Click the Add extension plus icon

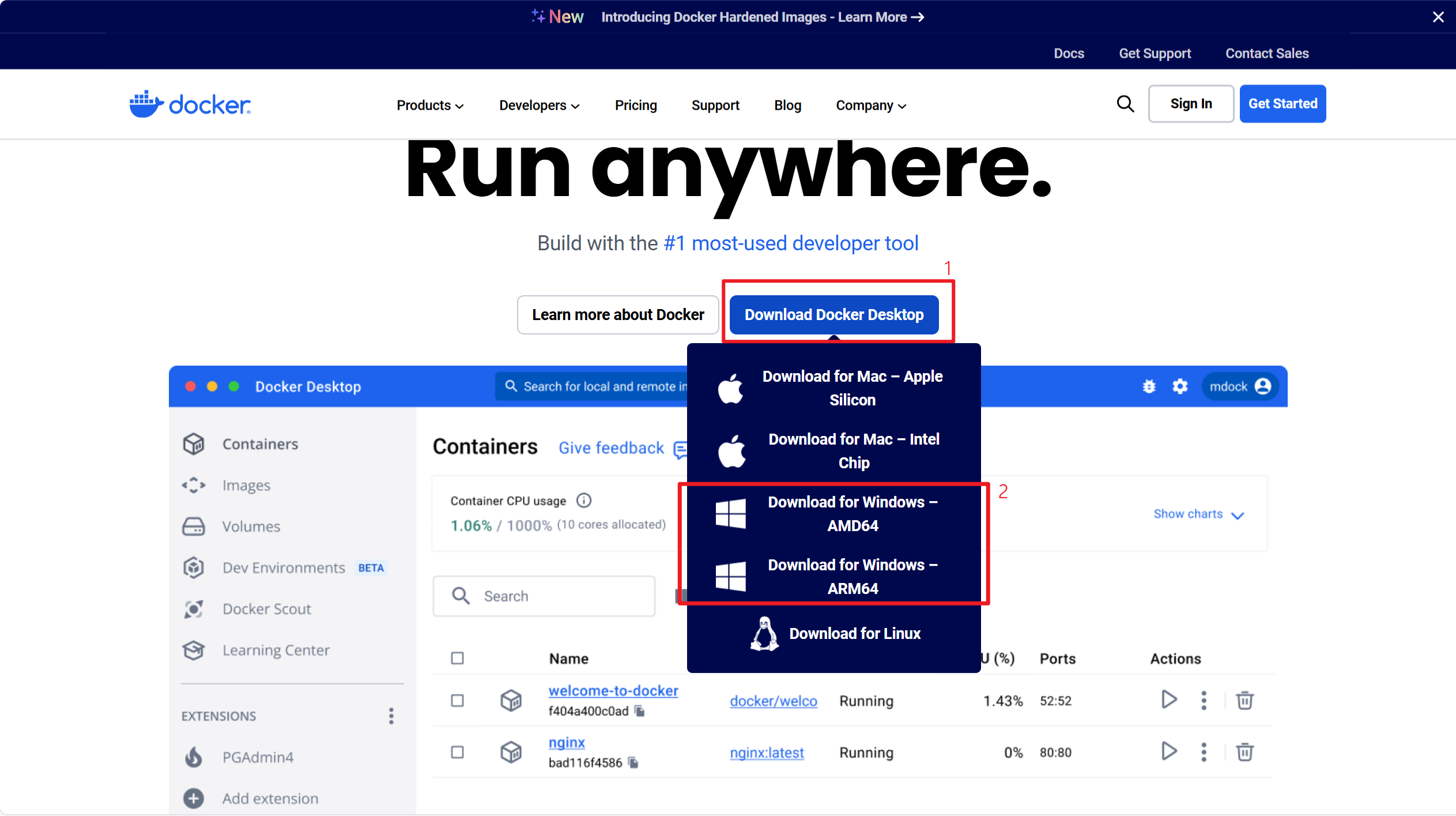194,799
